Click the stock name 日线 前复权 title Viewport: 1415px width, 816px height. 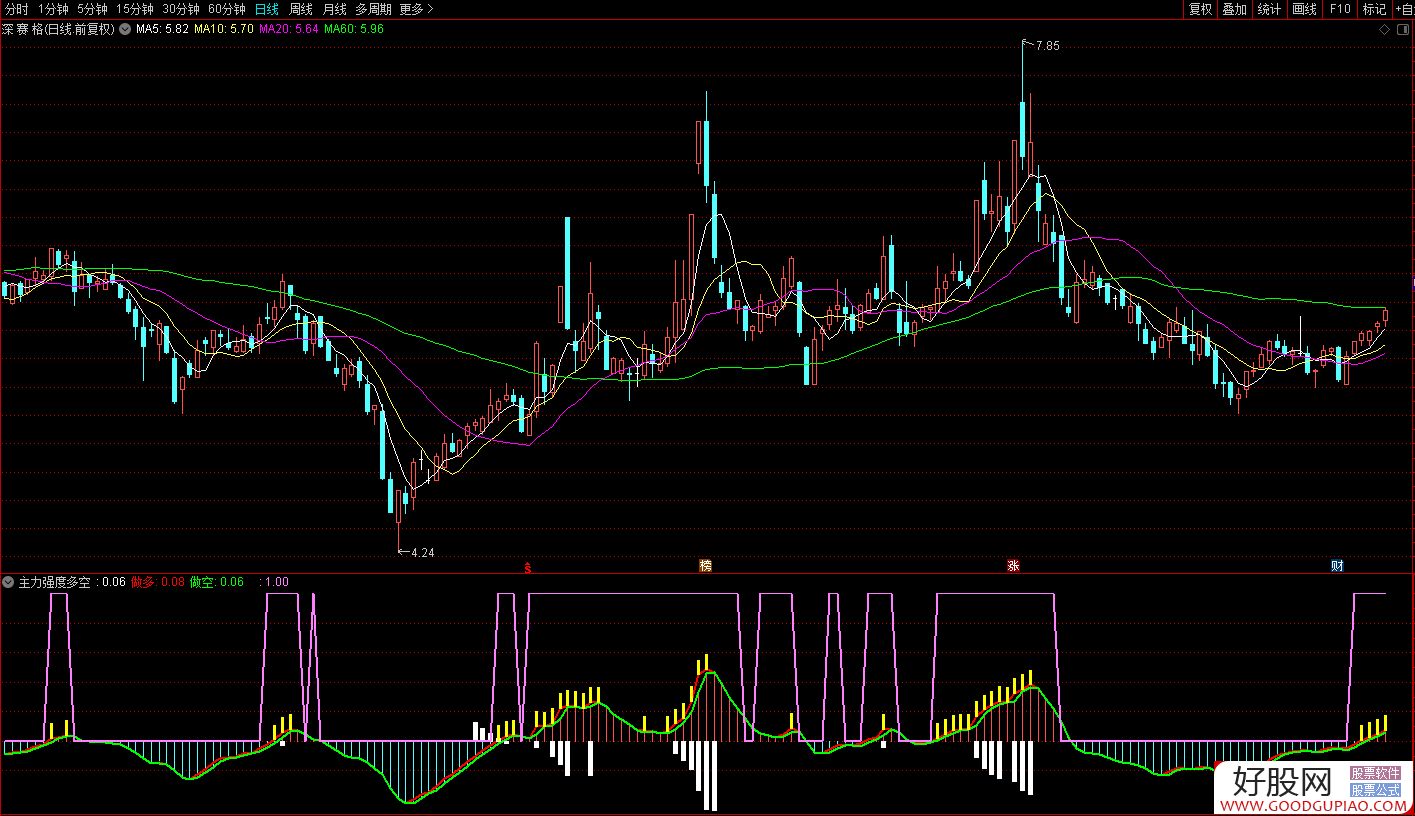pyautogui.click(x=58, y=29)
